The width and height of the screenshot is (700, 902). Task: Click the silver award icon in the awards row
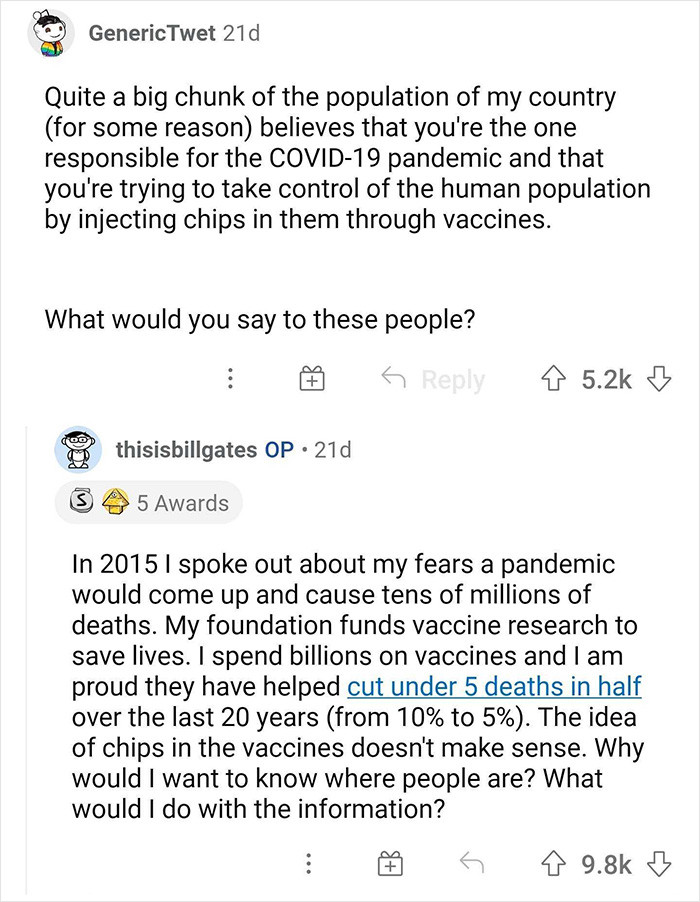point(79,502)
